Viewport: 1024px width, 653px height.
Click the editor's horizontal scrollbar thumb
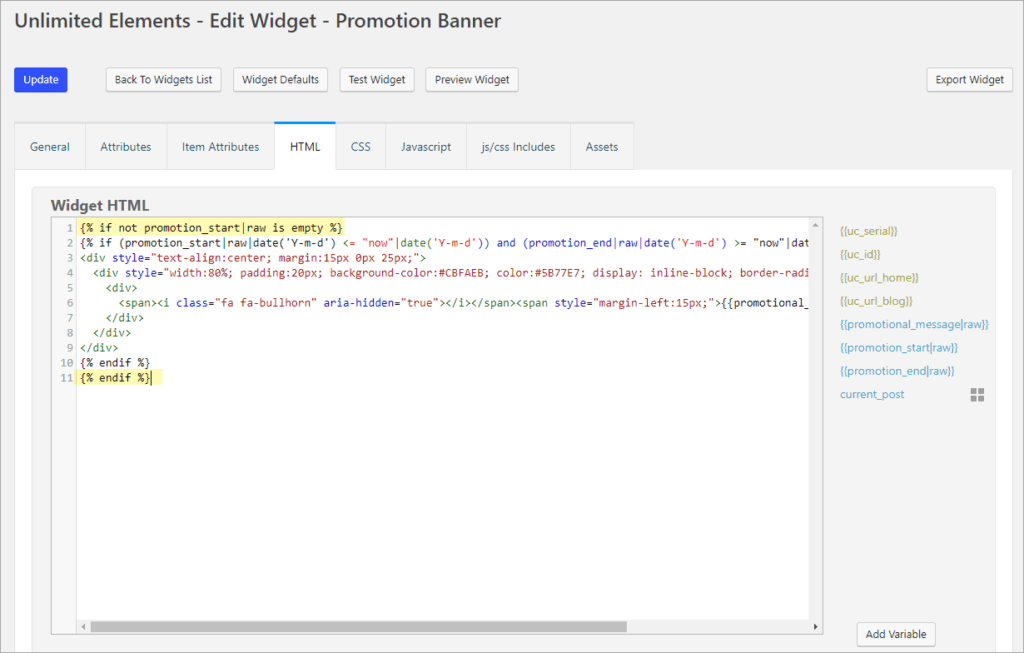(359, 627)
